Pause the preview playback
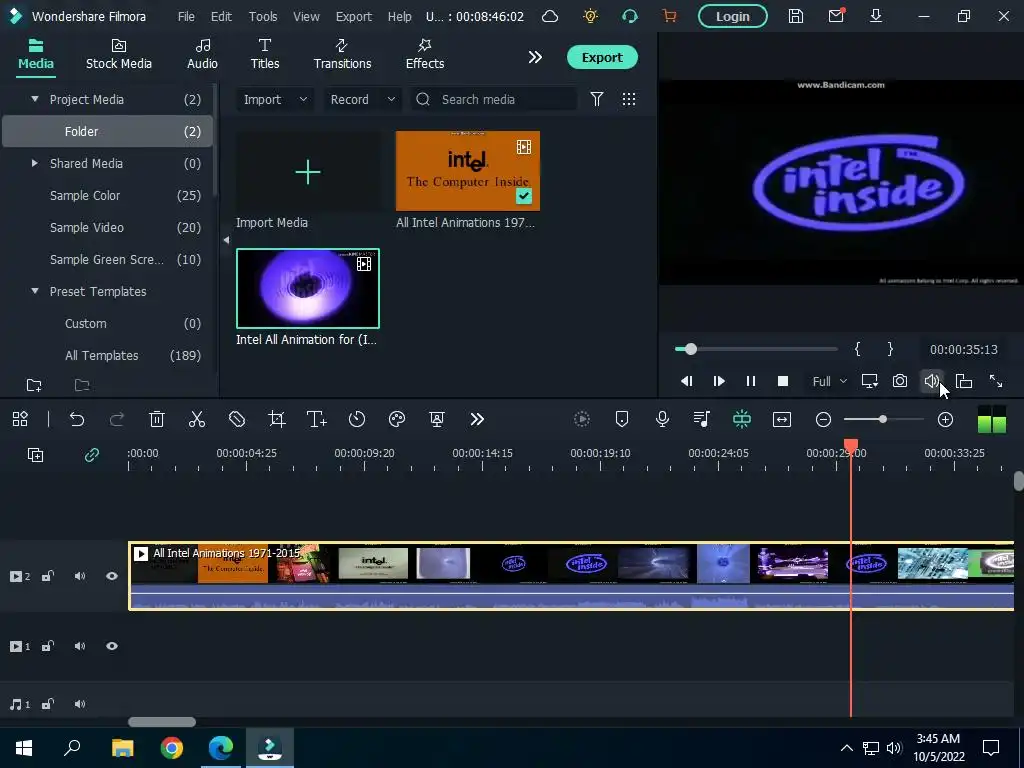 (750, 381)
